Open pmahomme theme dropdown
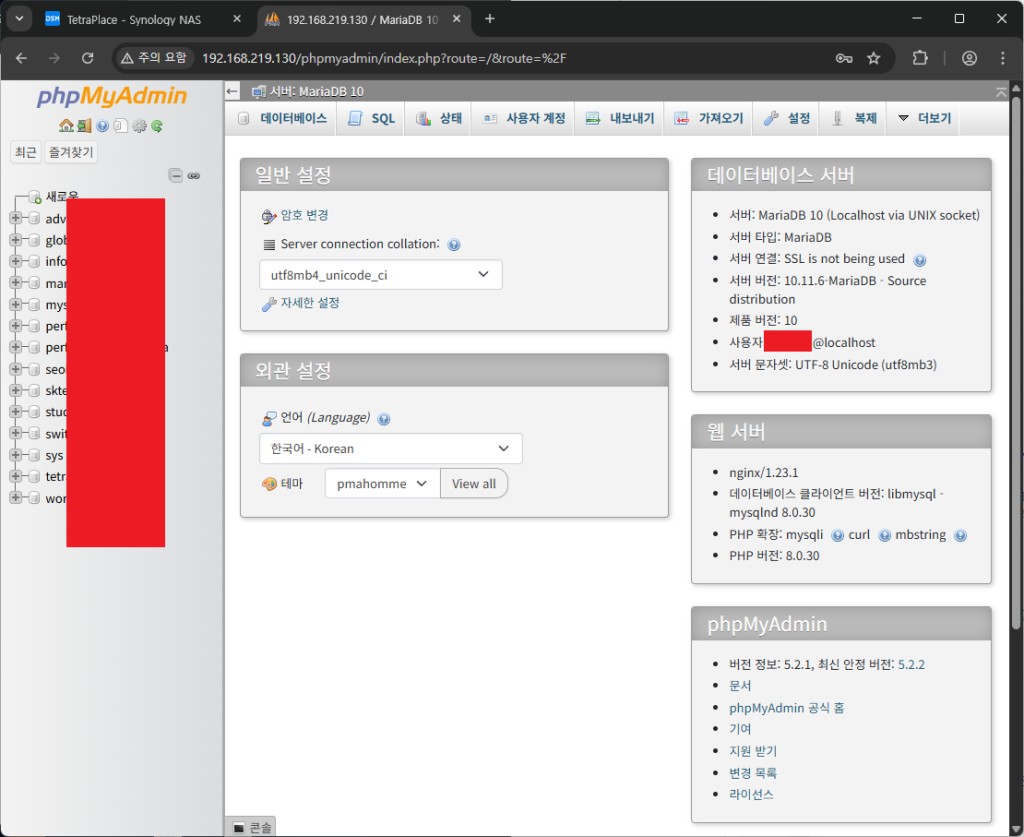This screenshot has width=1024, height=837. pyautogui.click(x=382, y=484)
